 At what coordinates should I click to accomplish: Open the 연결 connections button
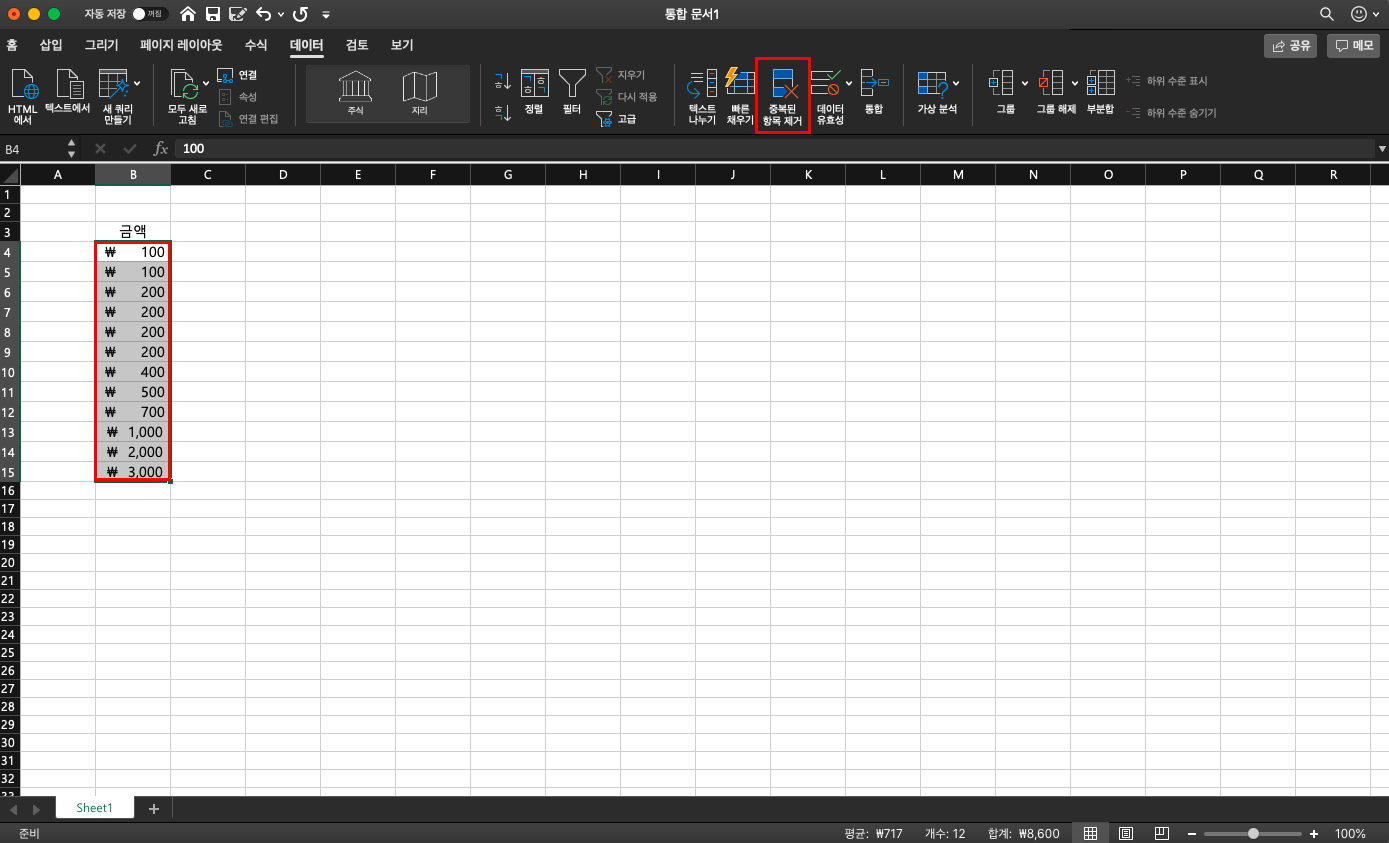(238, 75)
